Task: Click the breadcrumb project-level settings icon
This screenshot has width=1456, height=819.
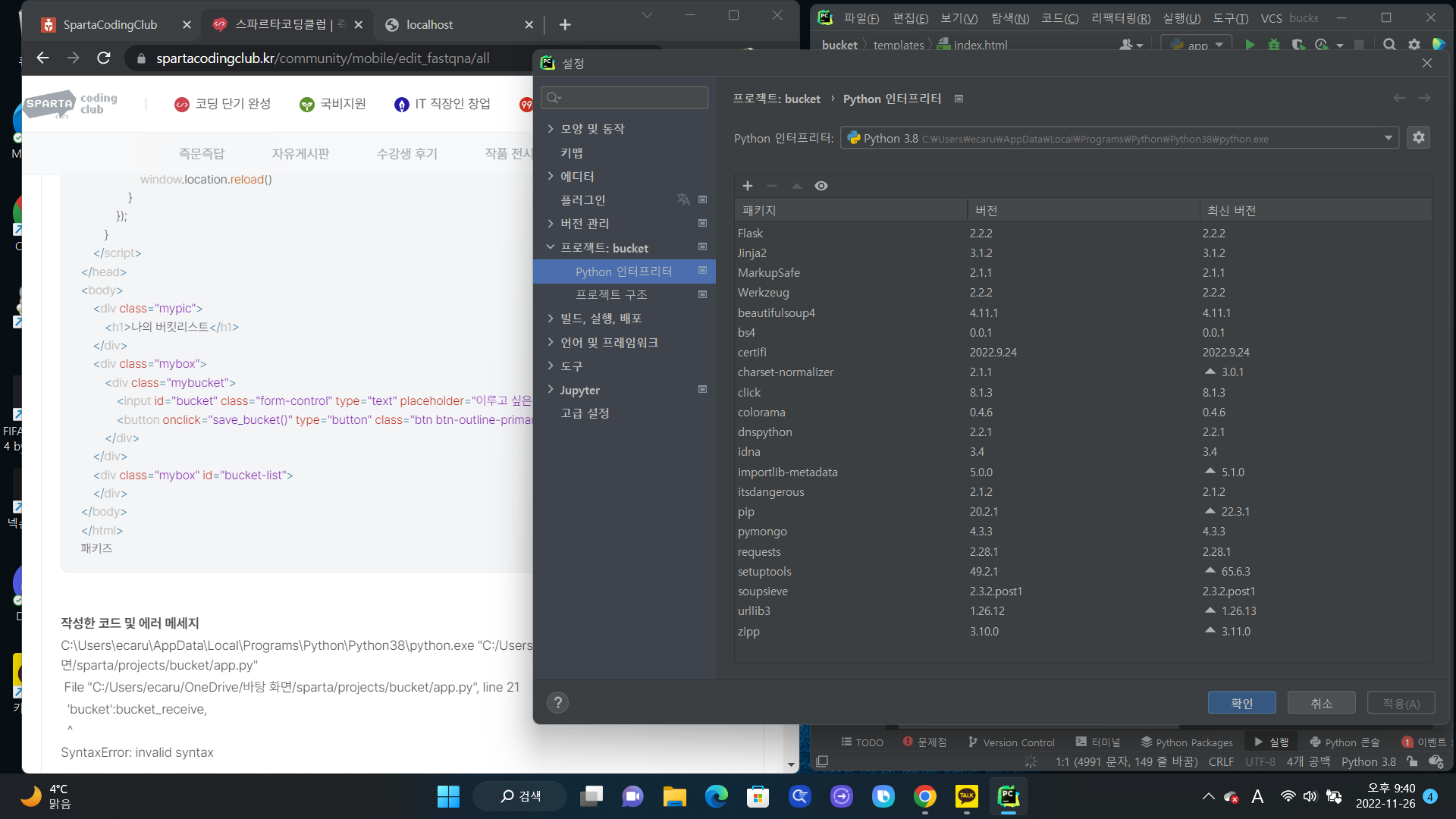Action: point(959,99)
